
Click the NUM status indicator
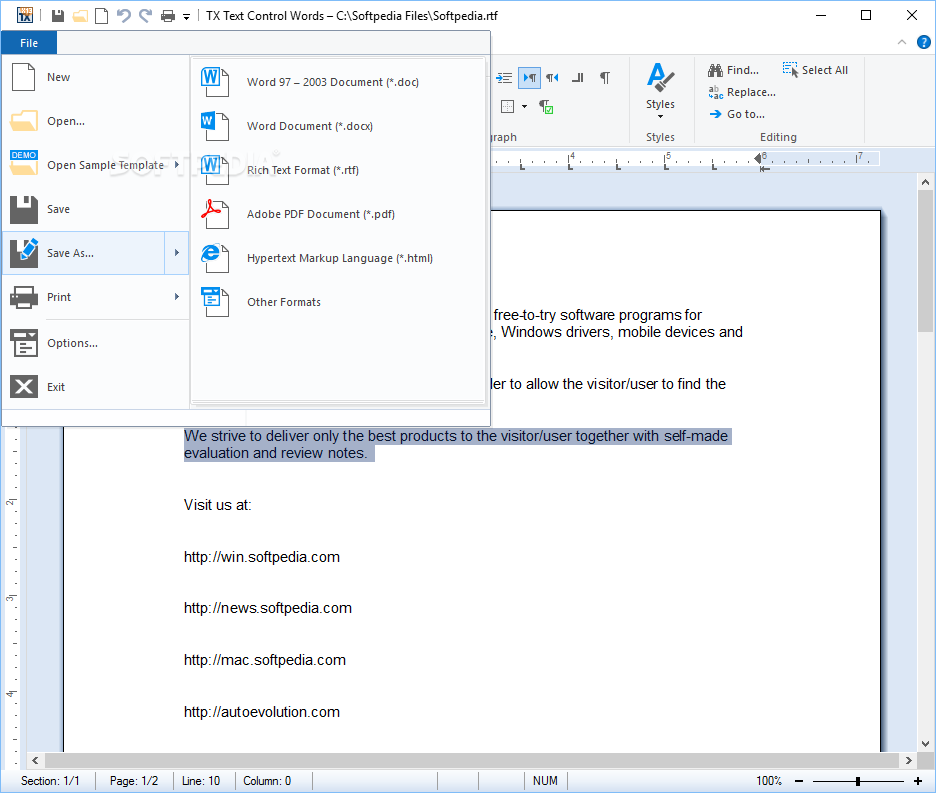click(545, 781)
